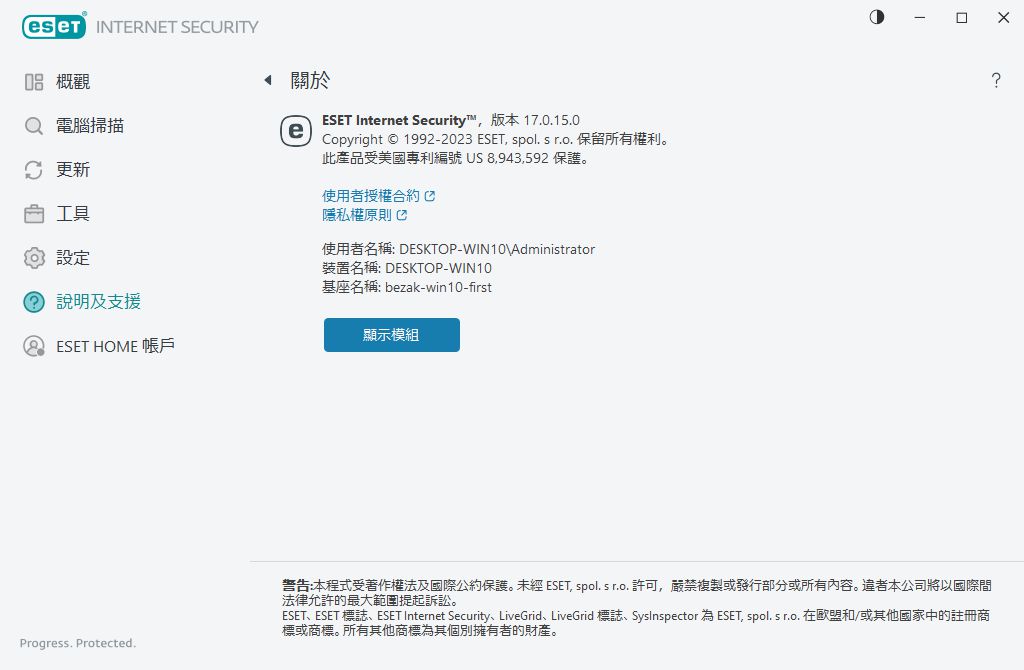This screenshot has width=1024, height=670.
Task: Click the back arrow beside 關於
Action: [268, 80]
